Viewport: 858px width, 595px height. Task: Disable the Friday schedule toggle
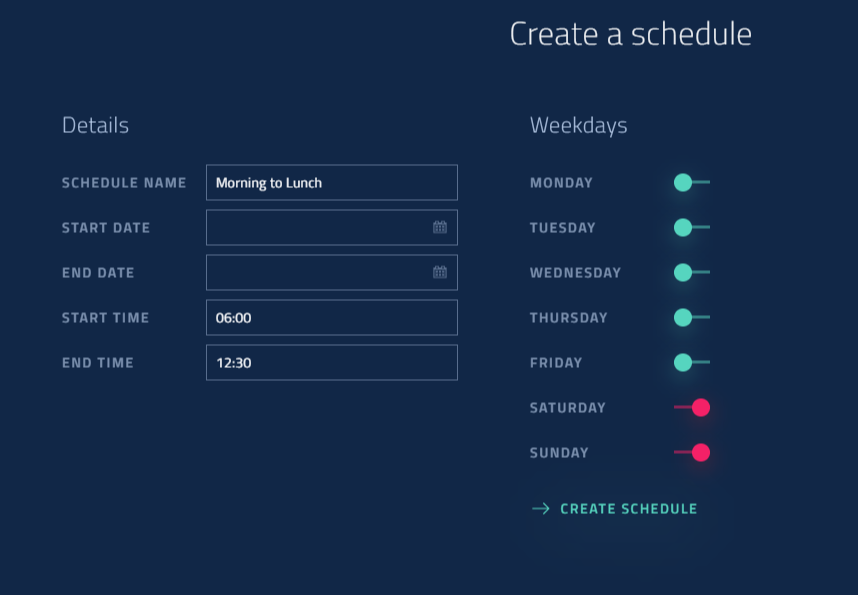(x=691, y=362)
